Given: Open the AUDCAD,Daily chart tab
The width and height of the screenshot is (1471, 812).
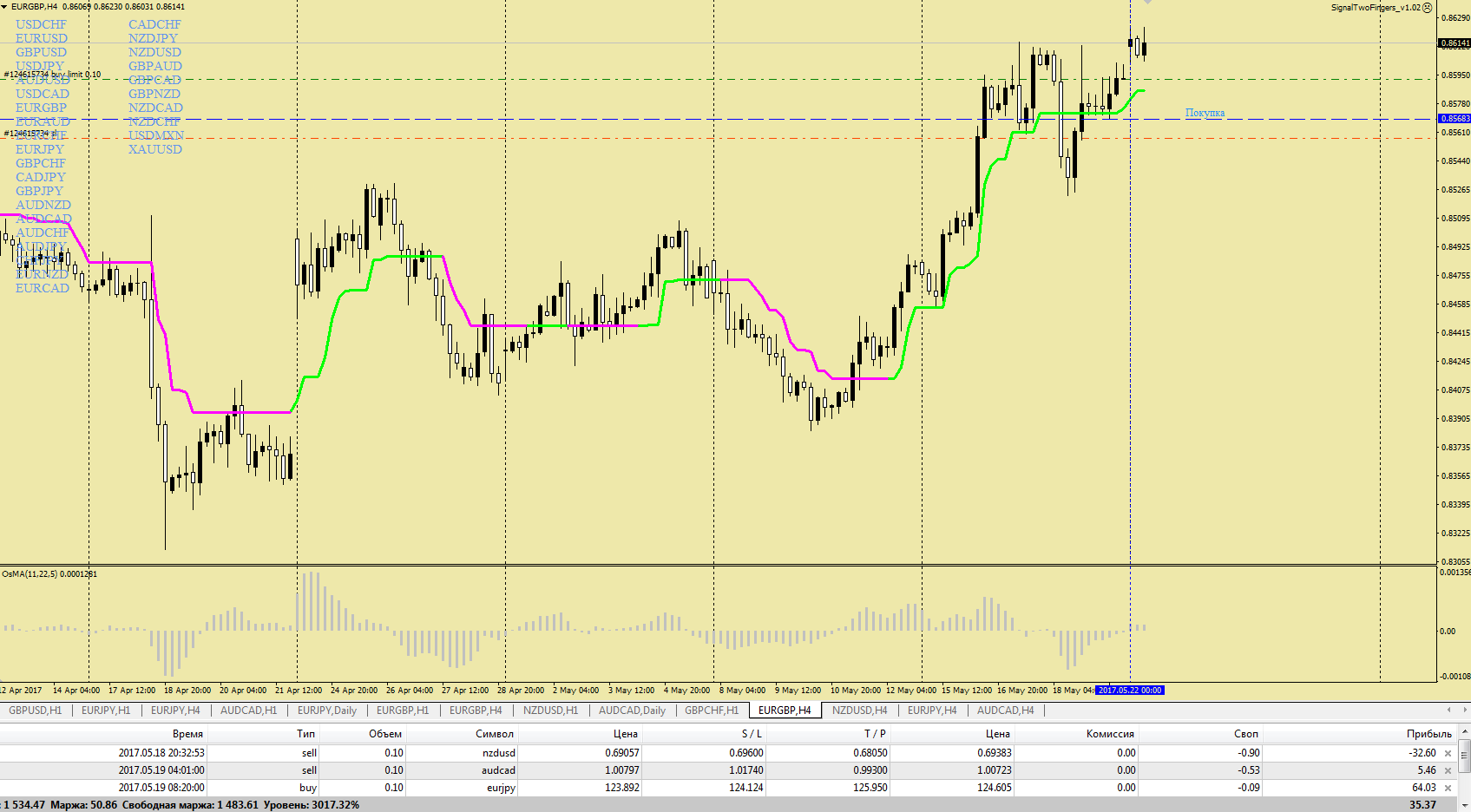Looking at the screenshot, I should pyautogui.click(x=632, y=710).
